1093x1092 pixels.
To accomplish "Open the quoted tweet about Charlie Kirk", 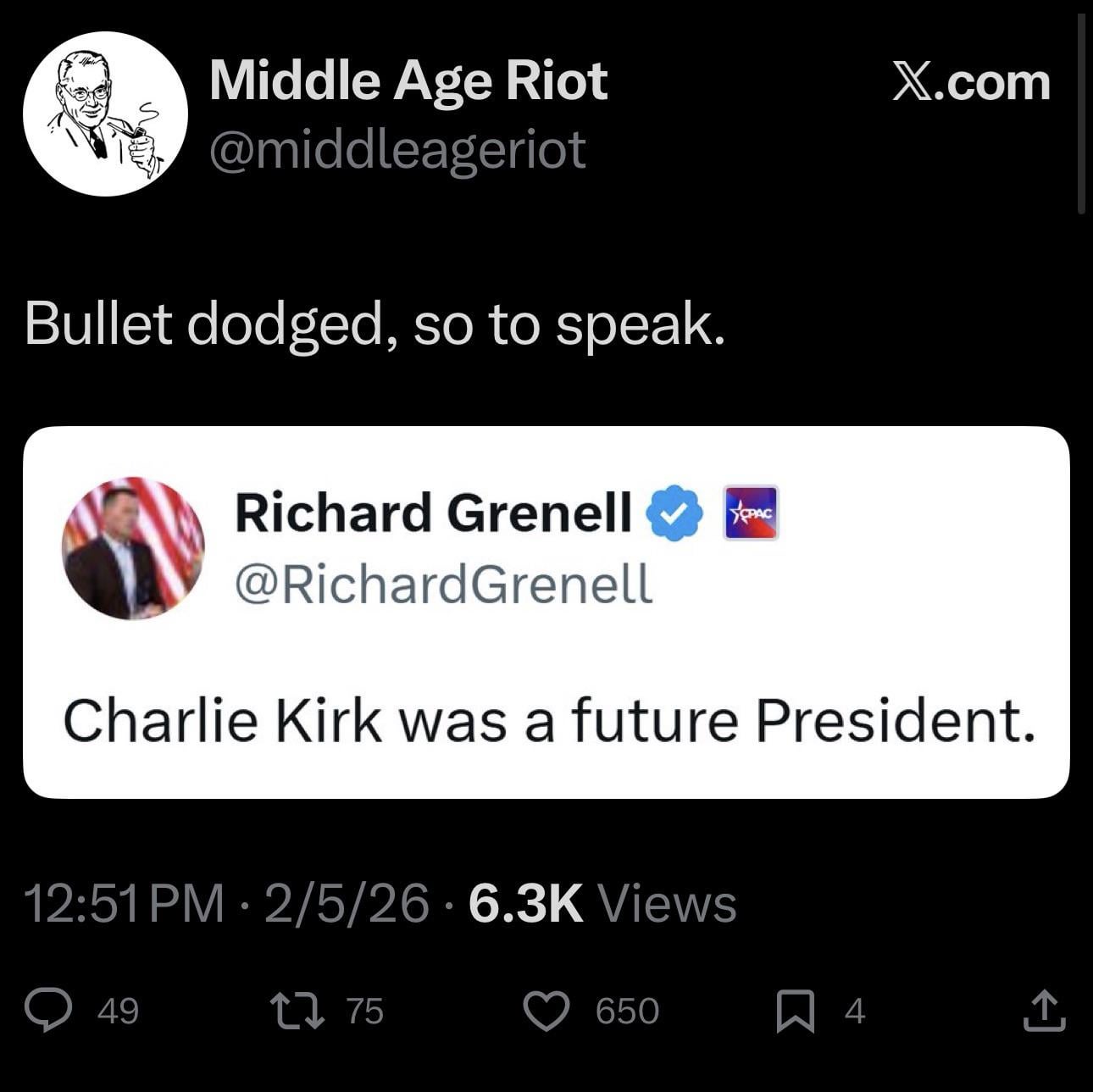I will pos(548,721).
